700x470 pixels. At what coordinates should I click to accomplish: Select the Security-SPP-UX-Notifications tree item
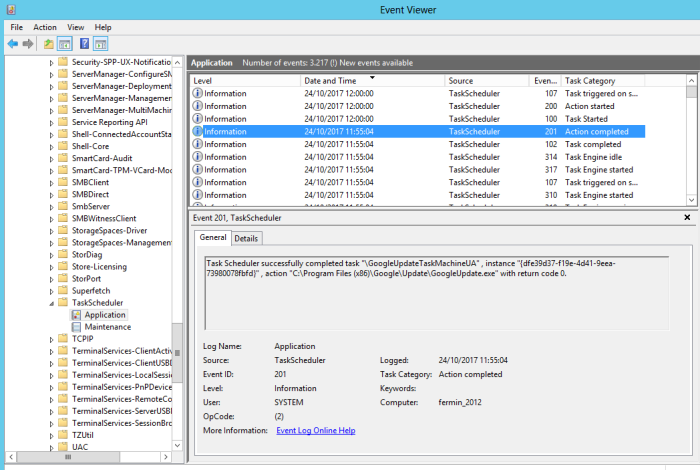pos(121,62)
